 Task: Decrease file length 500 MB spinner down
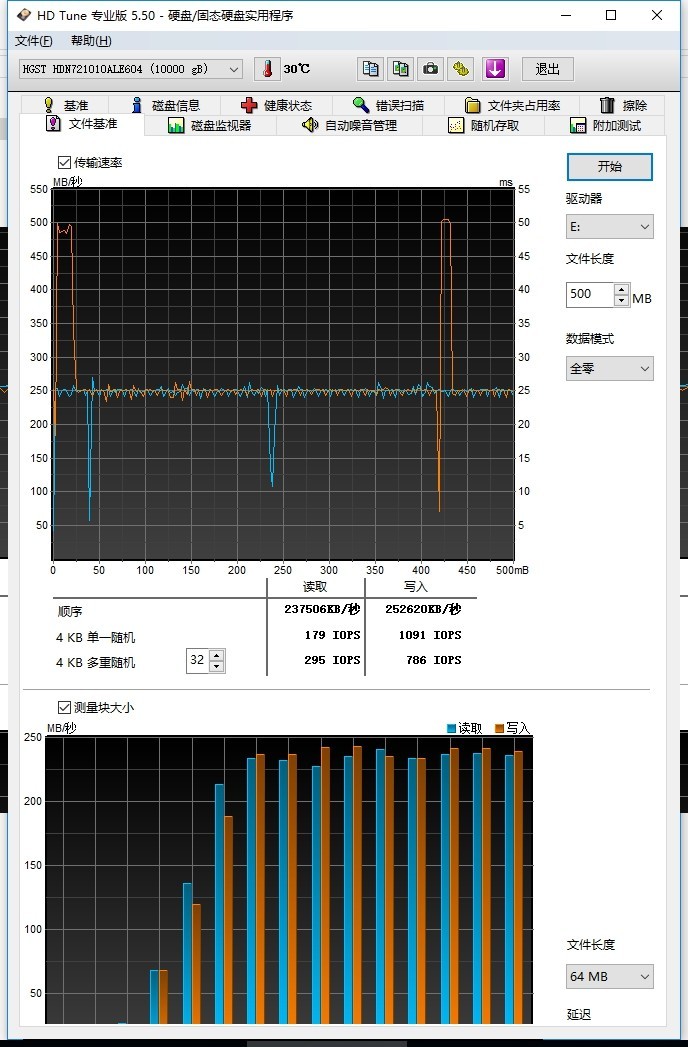tap(621, 300)
